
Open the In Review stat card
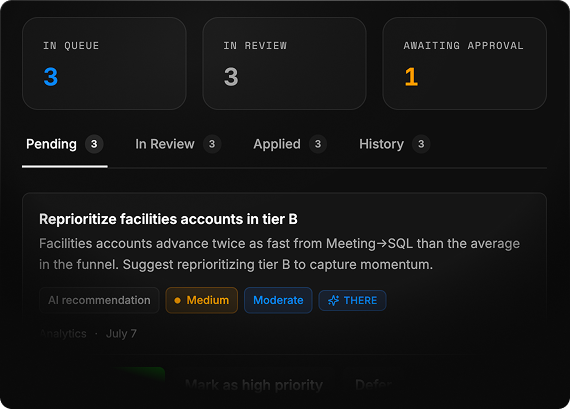[x=284, y=64]
